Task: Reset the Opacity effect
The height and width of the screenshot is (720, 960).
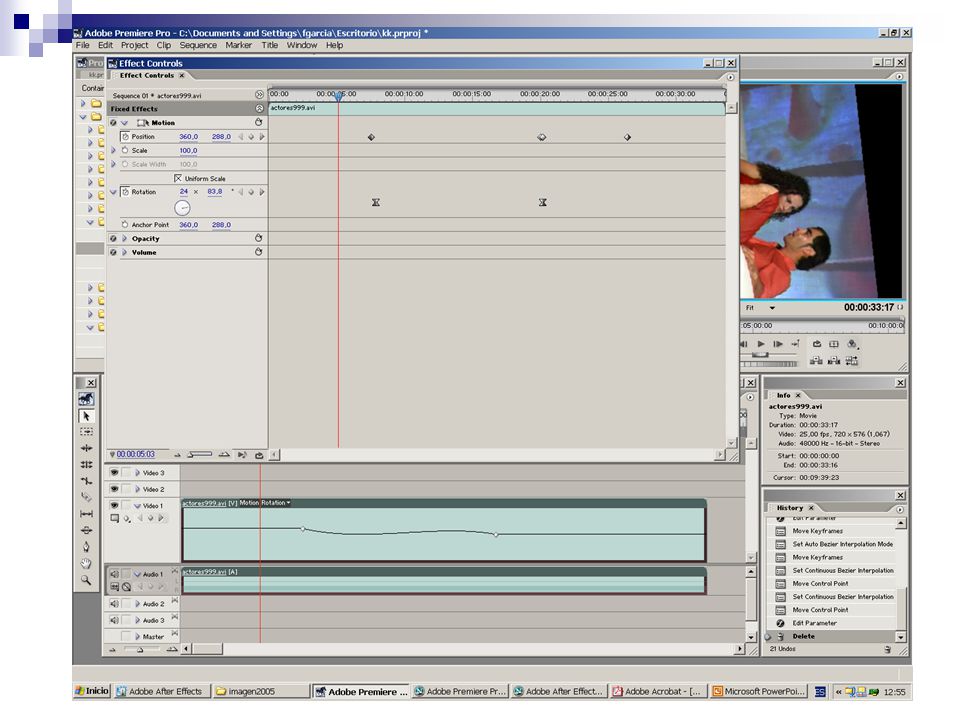Action: [259, 238]
